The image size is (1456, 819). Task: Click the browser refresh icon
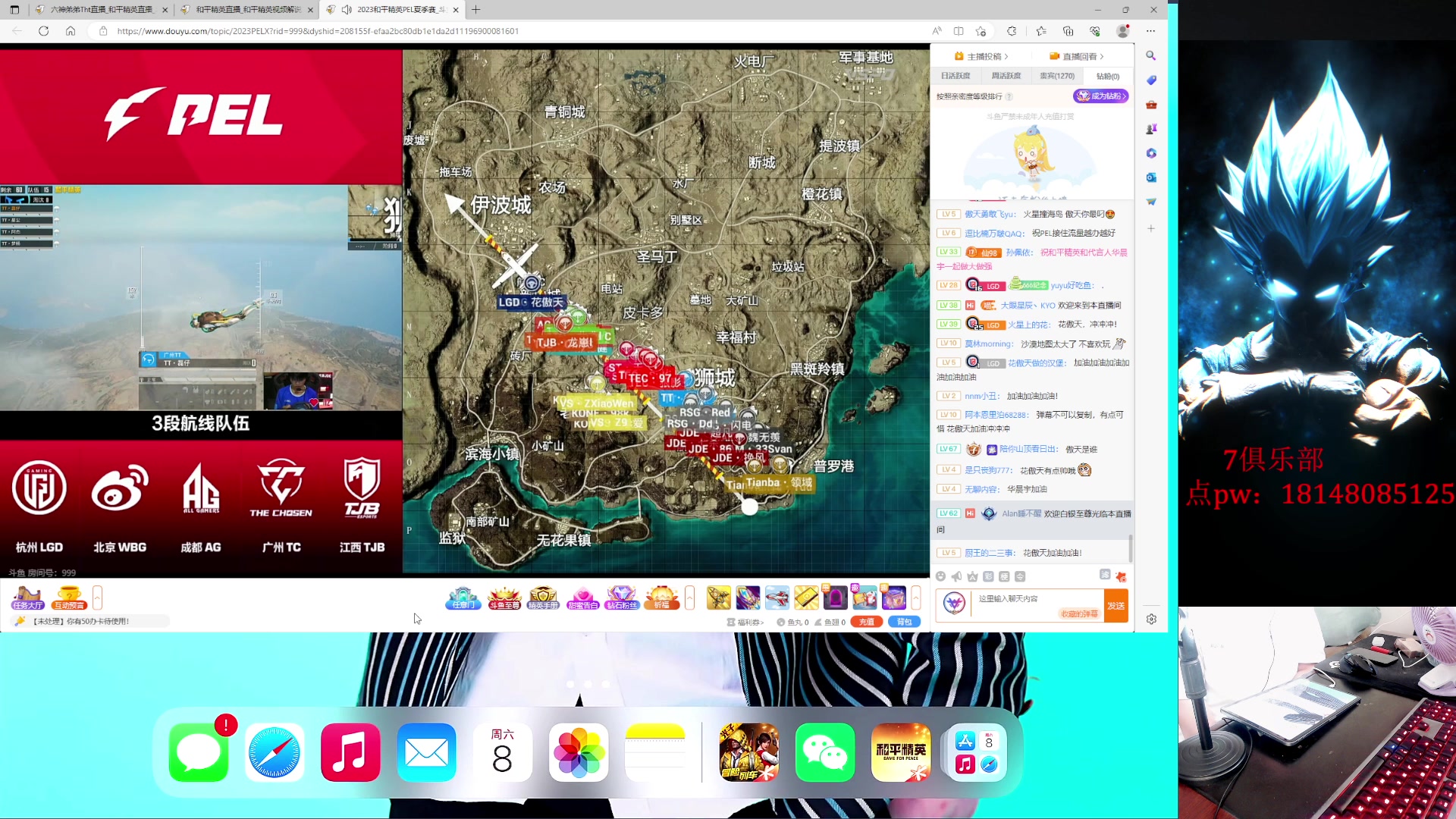coord(43,31)
